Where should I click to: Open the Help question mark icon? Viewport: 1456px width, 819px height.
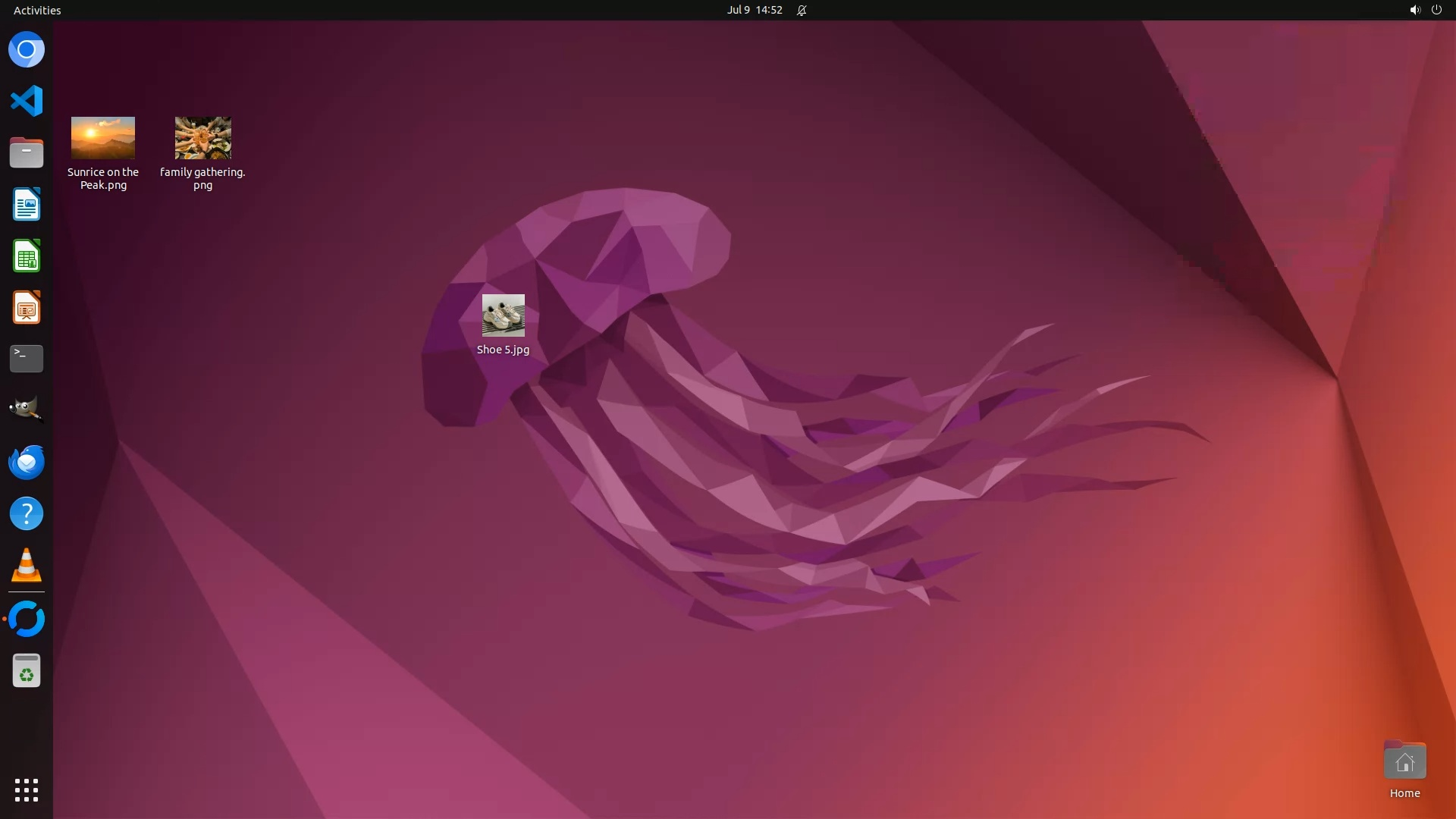[x=27, y=513]
